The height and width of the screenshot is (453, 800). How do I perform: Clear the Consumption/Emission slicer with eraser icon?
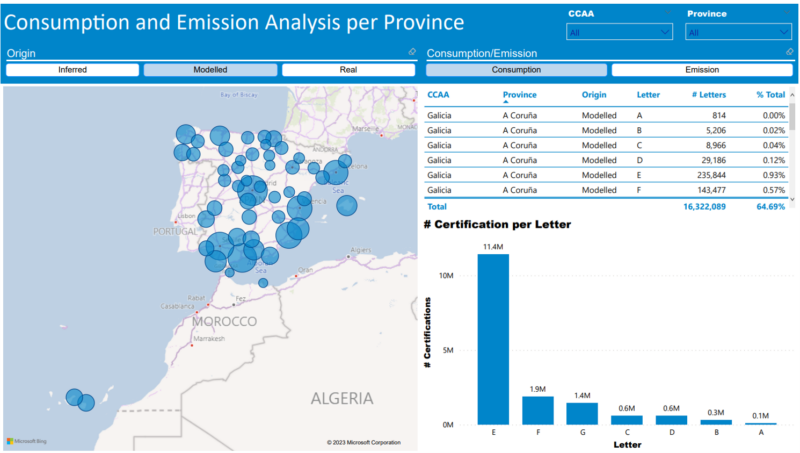pyautogui.click(x=795, y=52)
